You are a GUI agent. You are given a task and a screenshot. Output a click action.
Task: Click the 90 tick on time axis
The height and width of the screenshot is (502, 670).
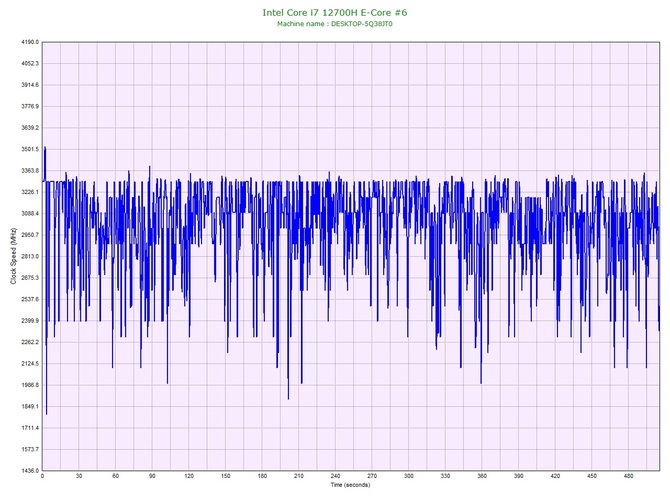pos(152,476)
